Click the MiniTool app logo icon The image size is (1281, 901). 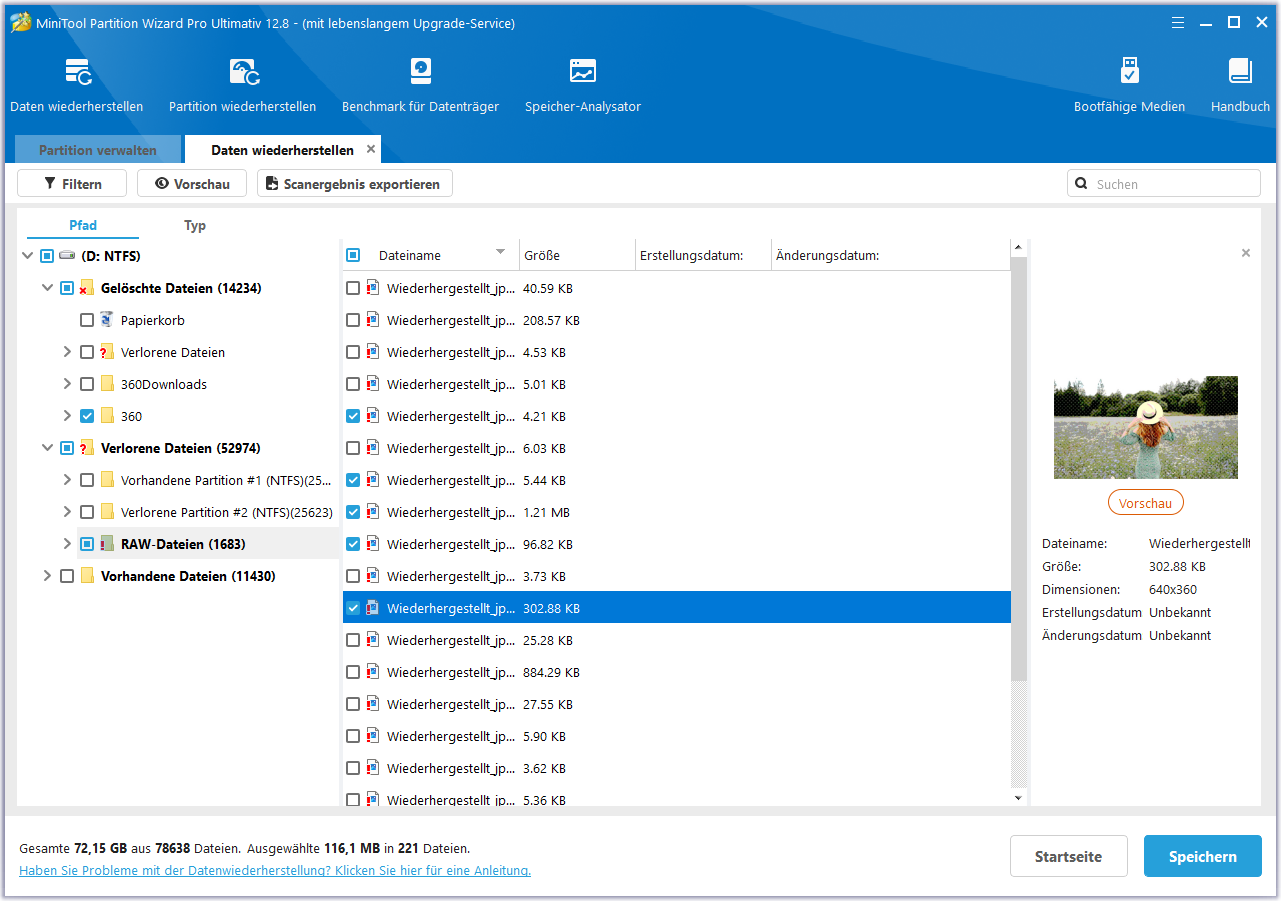click(20, 23)
